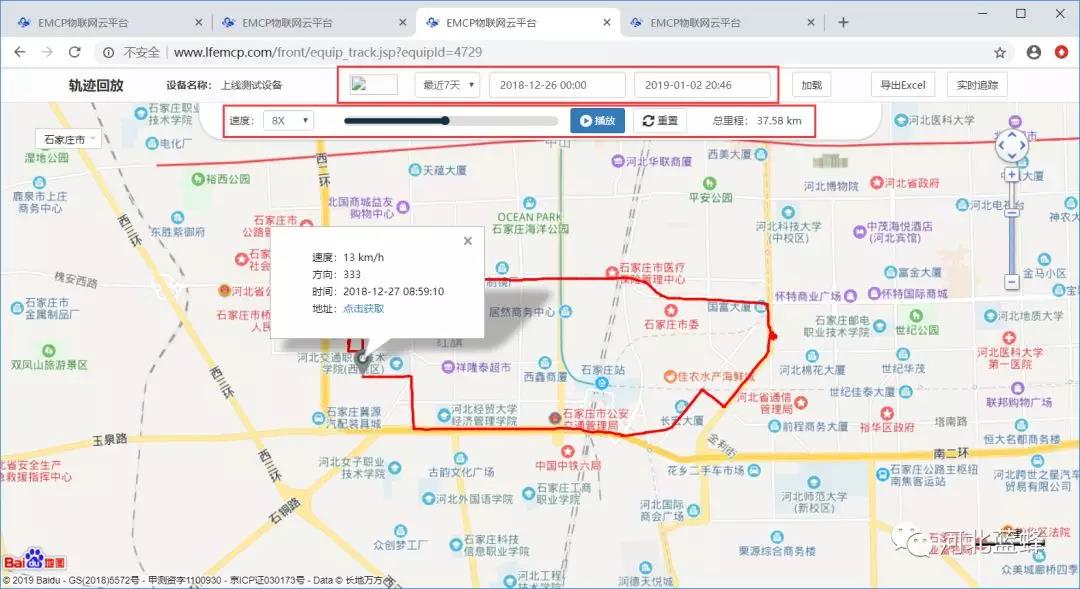Screen dimensions: 1080x589
Task: Go back to the previous page
Action: pyautogui.click(x=20, y=52)
